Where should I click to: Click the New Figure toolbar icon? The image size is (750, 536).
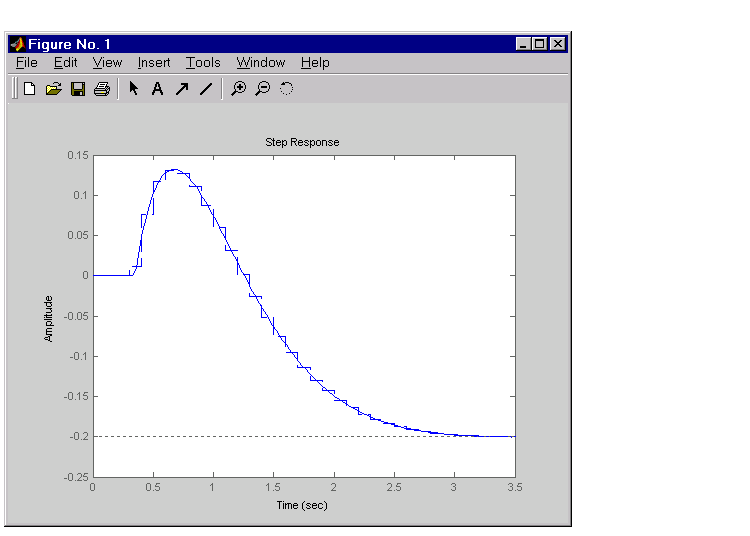point(29,89)
